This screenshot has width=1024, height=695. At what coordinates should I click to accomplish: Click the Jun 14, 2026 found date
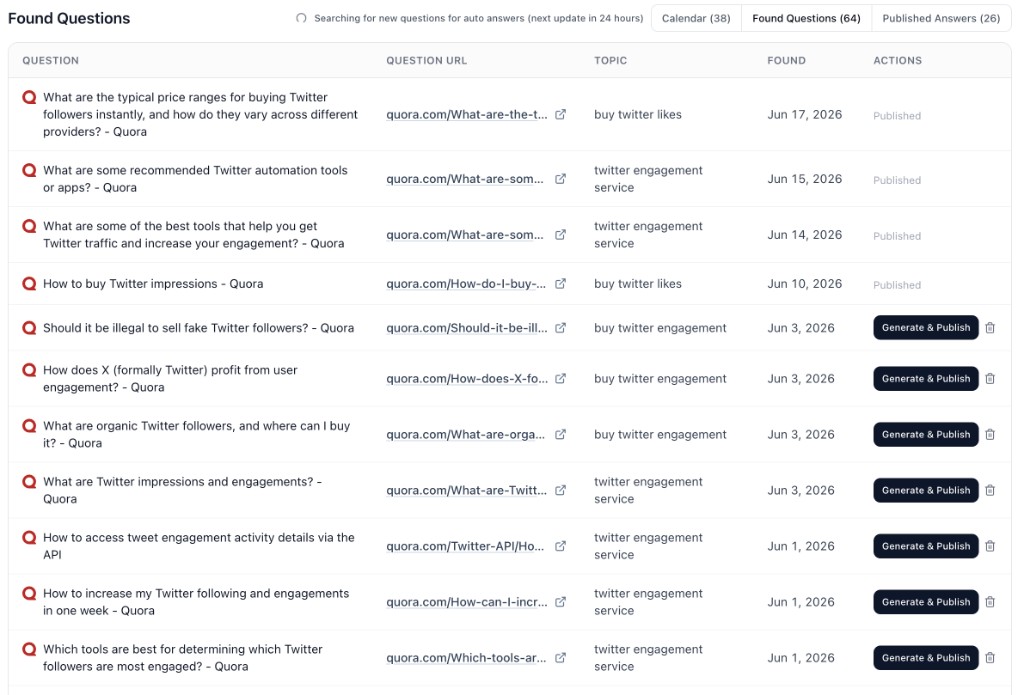coord(805,234)
